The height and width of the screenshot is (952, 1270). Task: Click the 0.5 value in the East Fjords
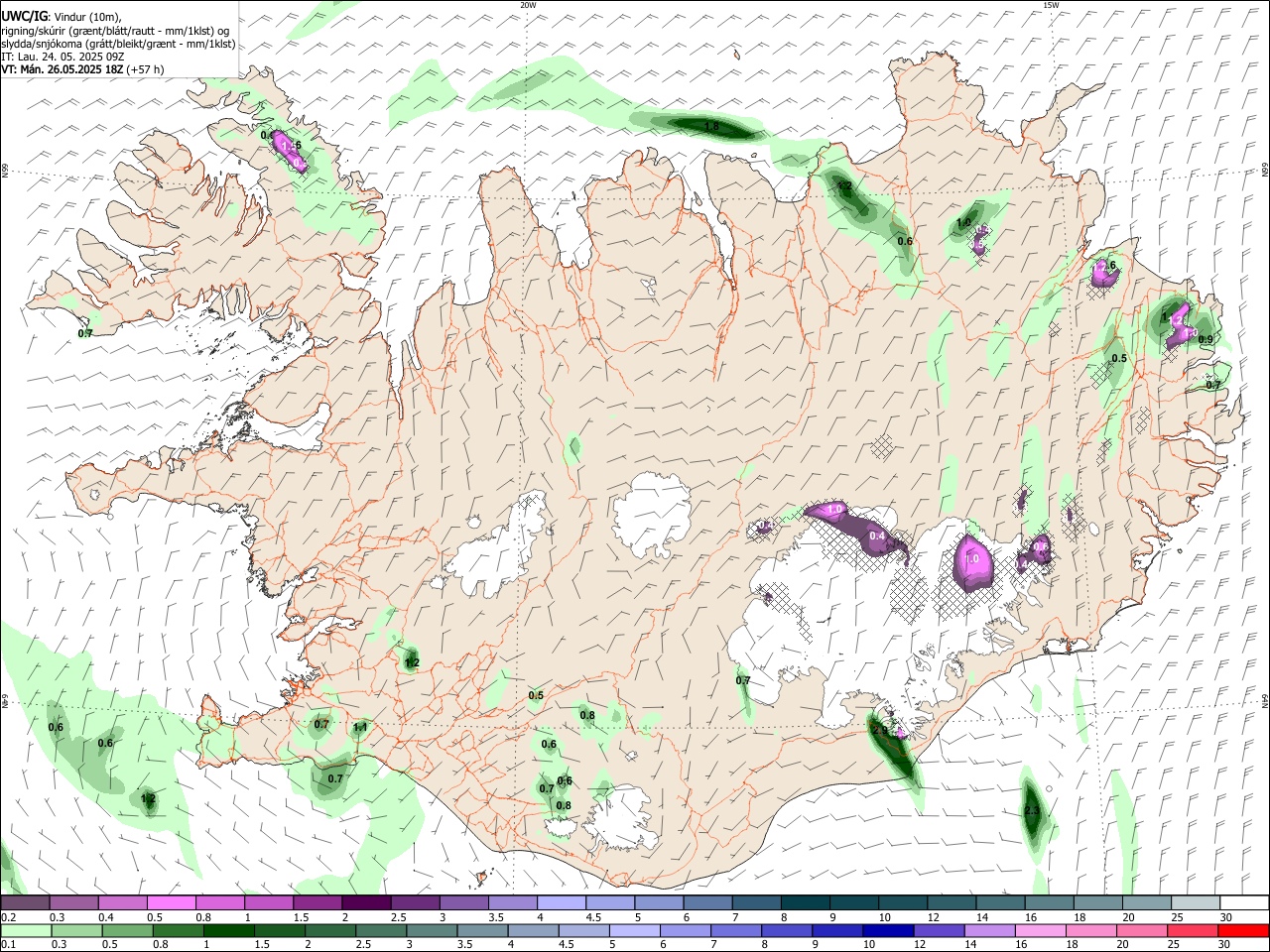pyautogui.click(x=1119, y=358)
